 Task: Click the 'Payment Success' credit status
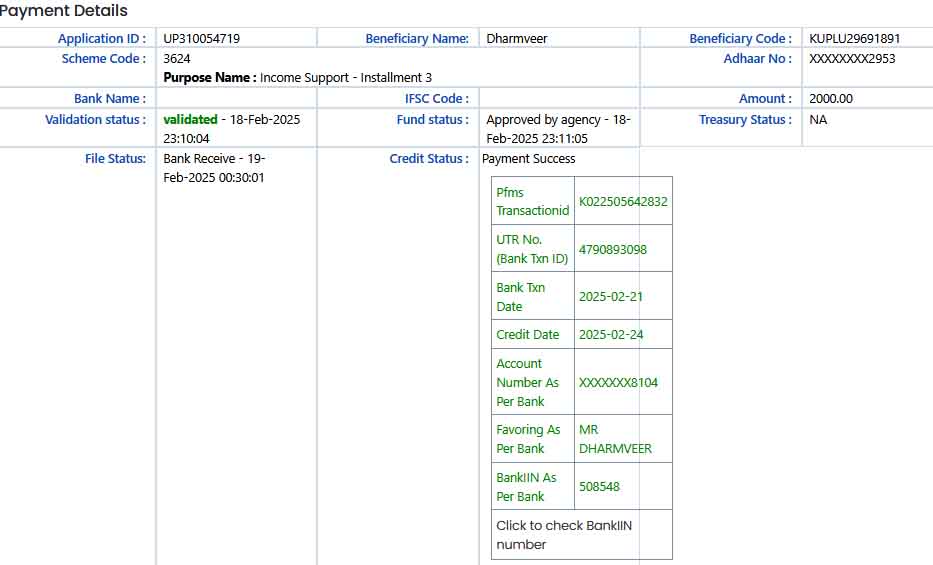click(x=529, y=159)
